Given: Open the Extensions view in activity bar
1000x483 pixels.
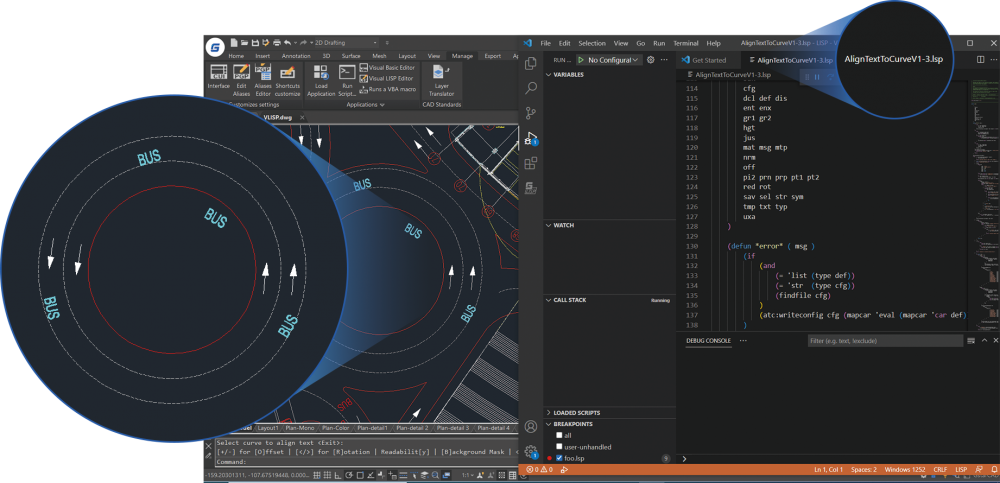Looking at the screenshot, I should (530, 163).
